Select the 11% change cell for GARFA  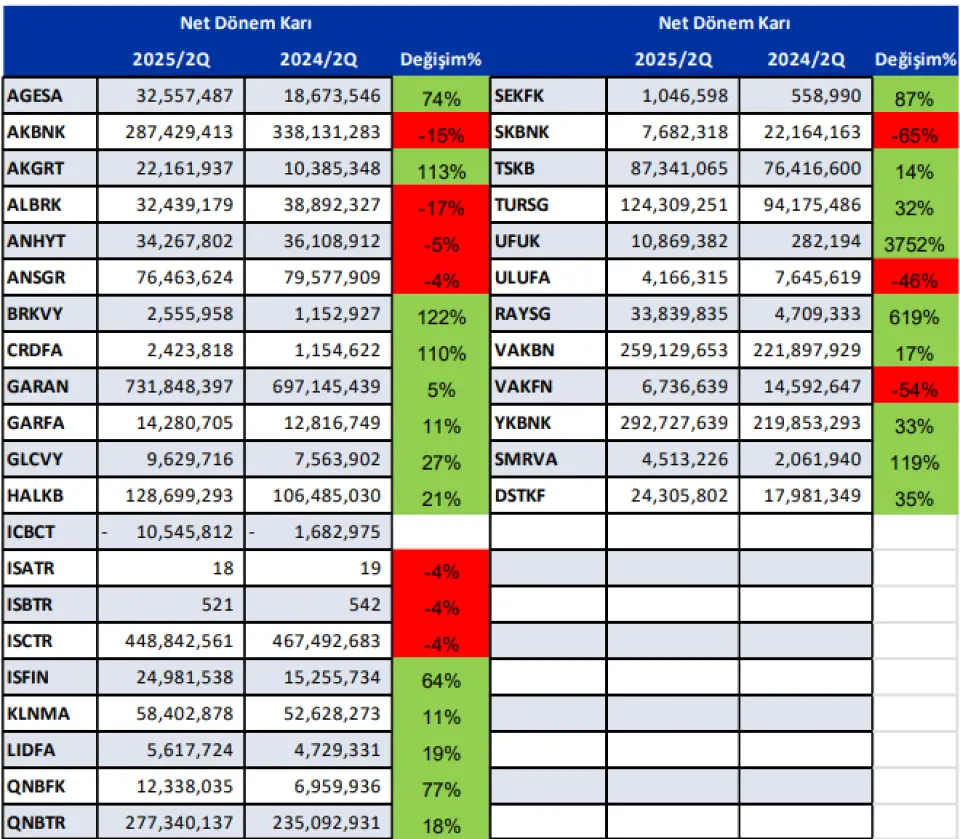point(441,422)
